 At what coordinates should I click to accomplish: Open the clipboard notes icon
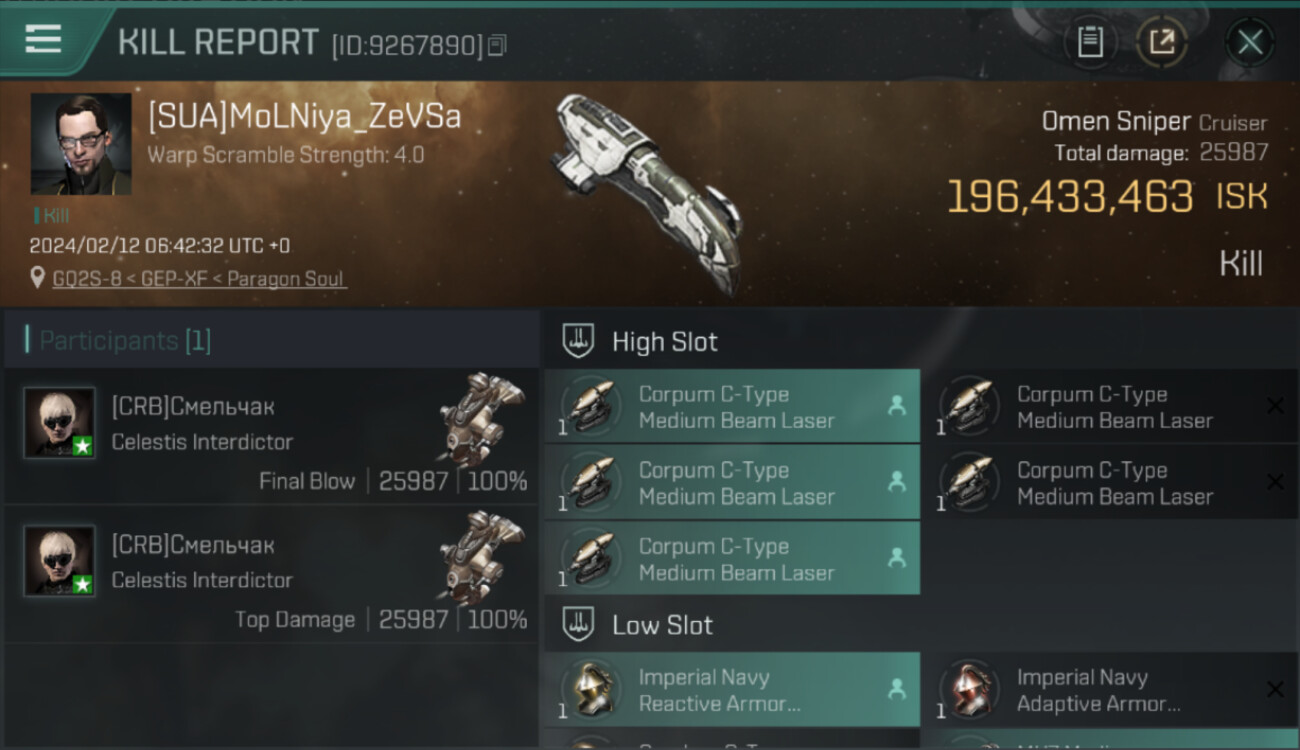pyautogui.click(x=1090, y=42)
